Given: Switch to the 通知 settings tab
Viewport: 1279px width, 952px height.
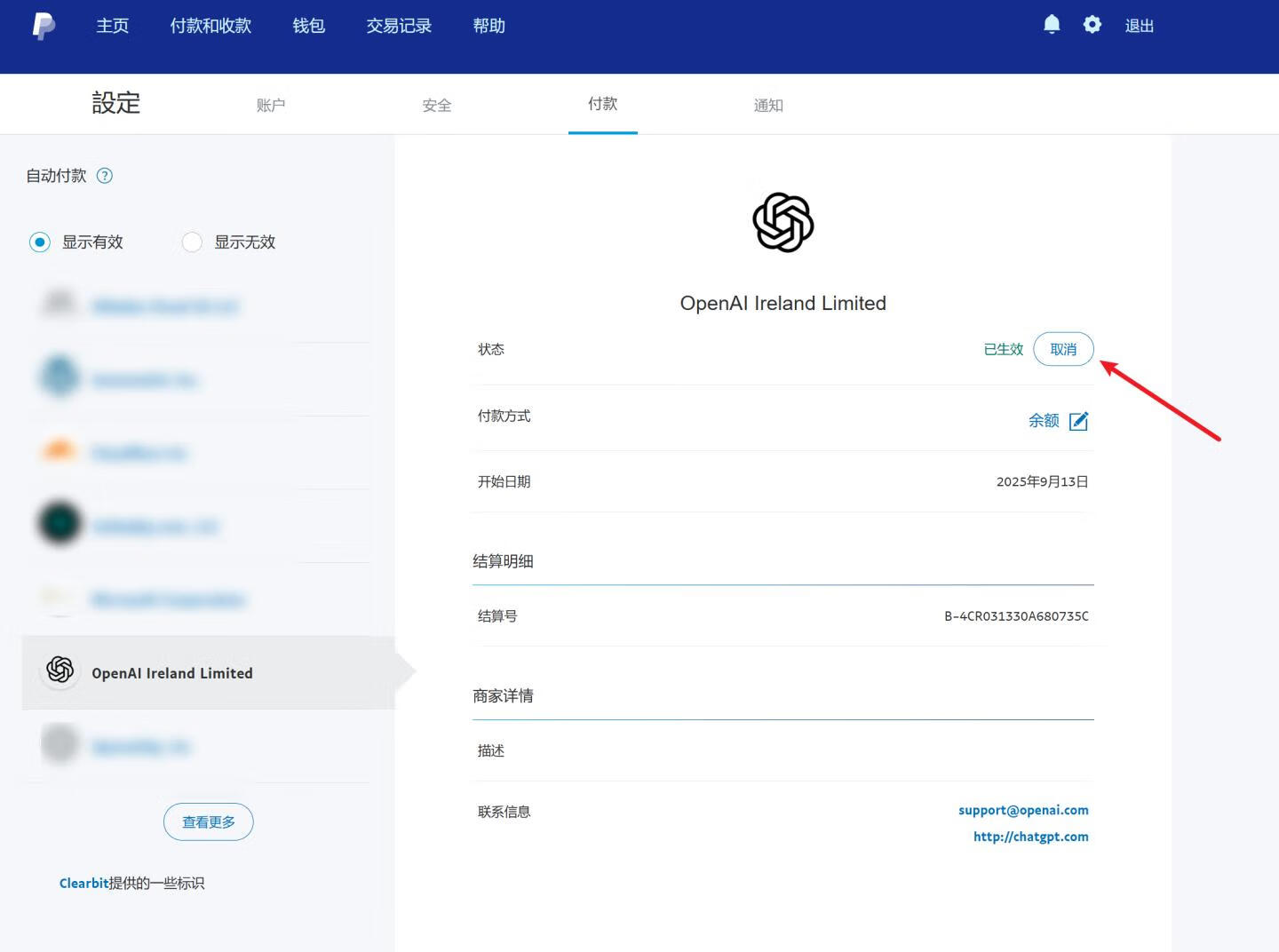Looking at the screenshot, I should coord(768,106).
